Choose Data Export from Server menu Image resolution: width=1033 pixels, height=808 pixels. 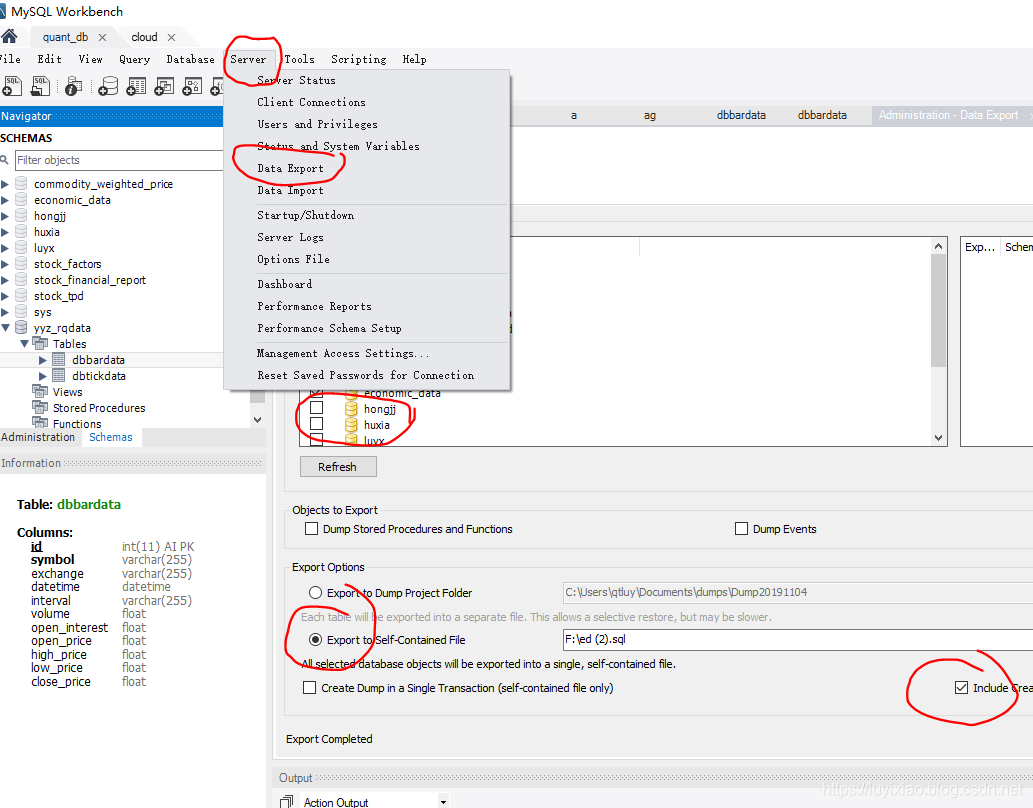point(291,168)
